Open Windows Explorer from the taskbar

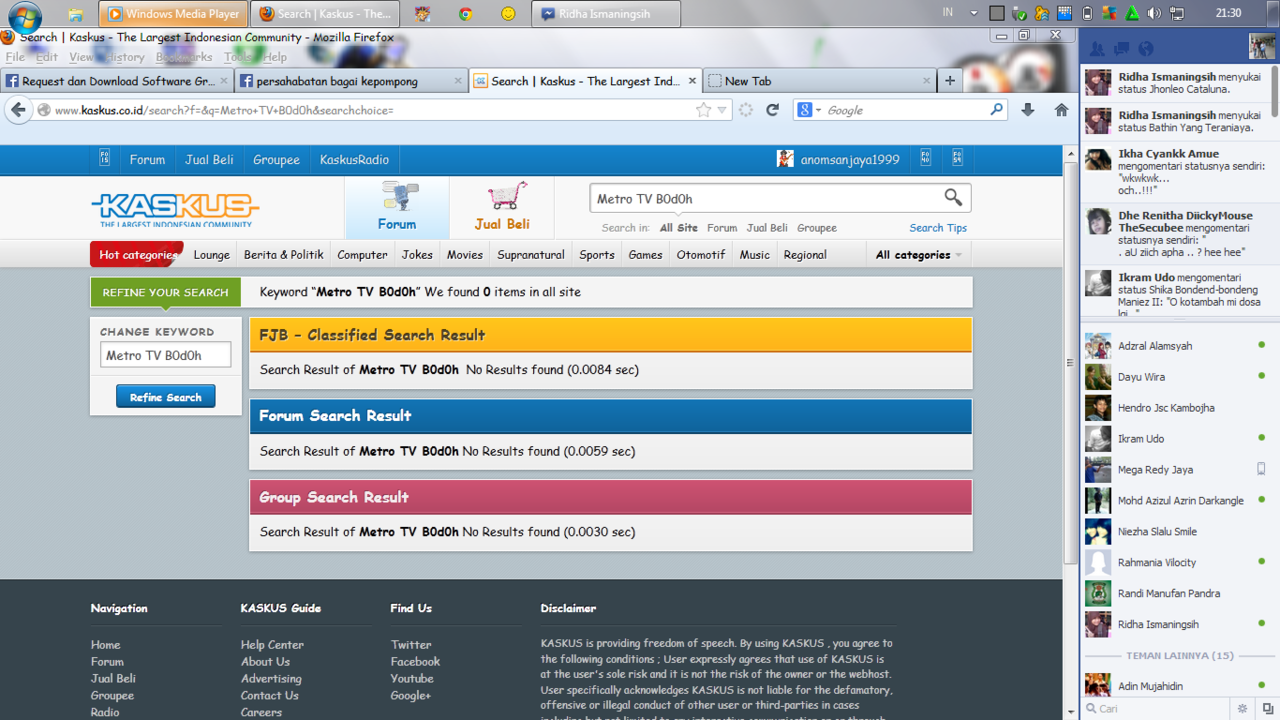76,14
